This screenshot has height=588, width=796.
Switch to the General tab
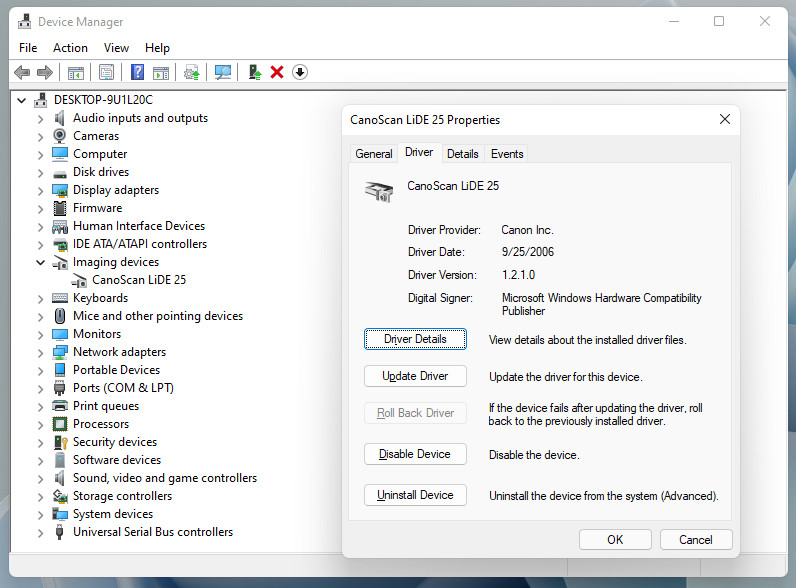(x=374, y=154)
